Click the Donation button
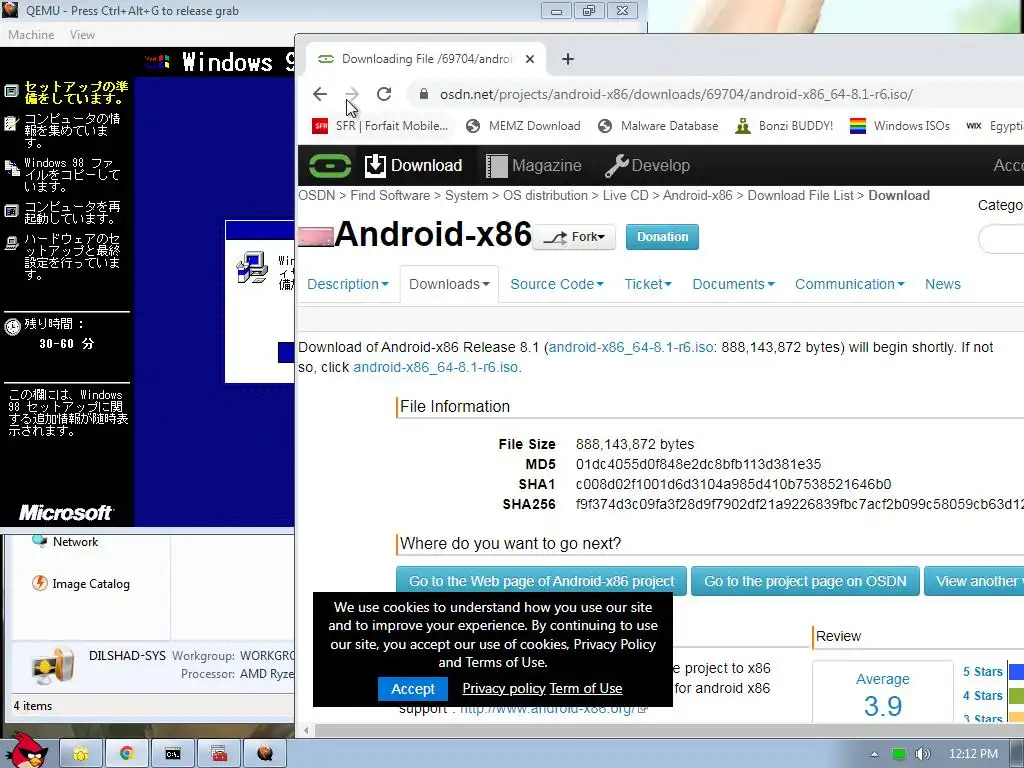 click(x=662, y=237)
